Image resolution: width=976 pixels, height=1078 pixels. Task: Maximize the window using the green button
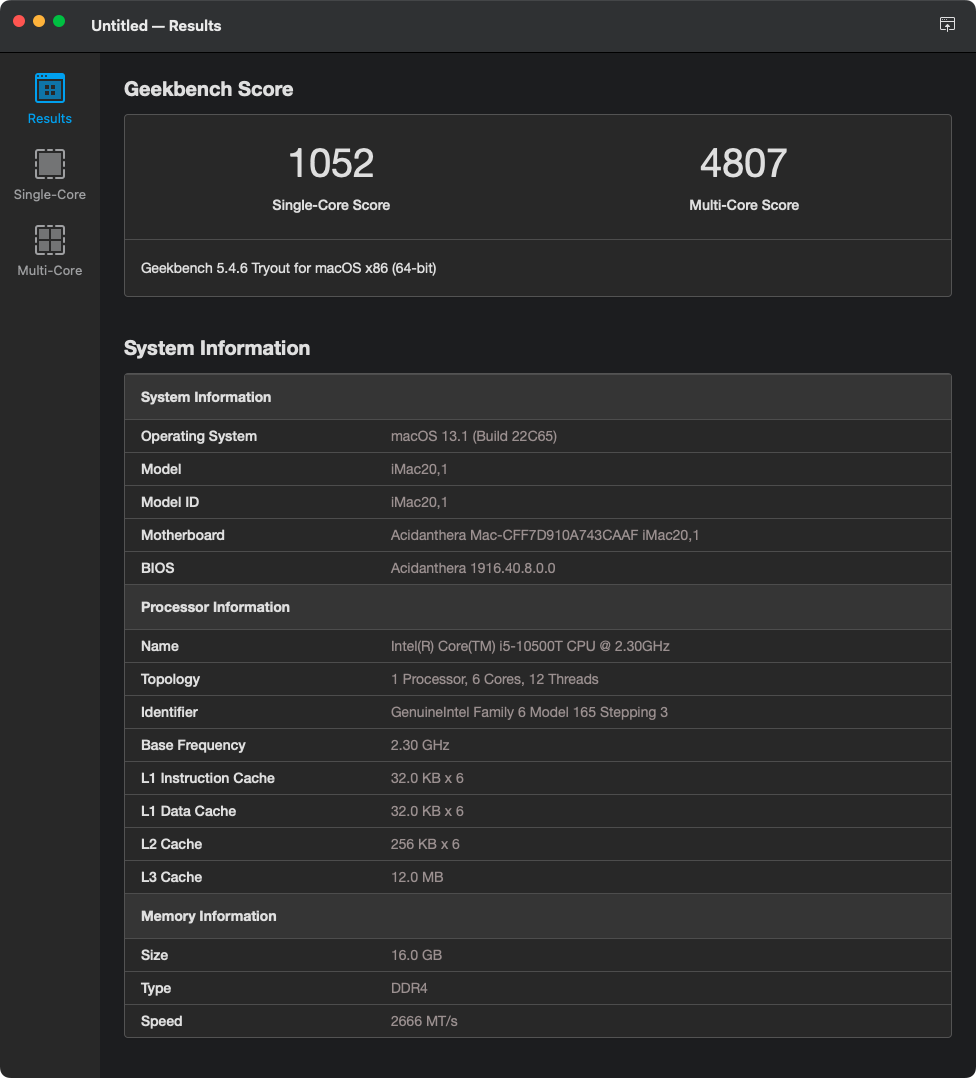[59, 21]
